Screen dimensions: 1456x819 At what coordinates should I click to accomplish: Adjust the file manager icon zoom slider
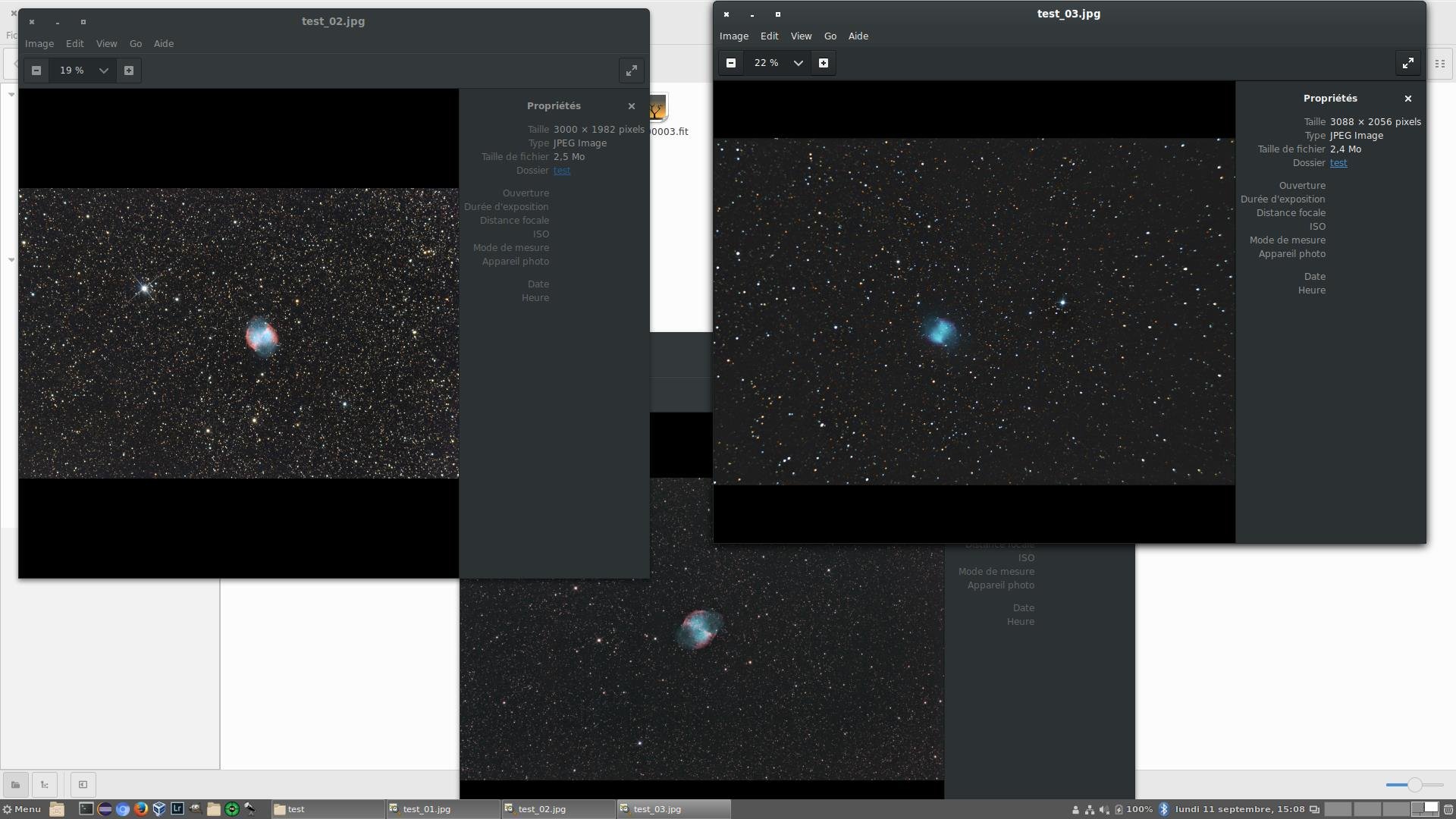[x=1414, y=785]
